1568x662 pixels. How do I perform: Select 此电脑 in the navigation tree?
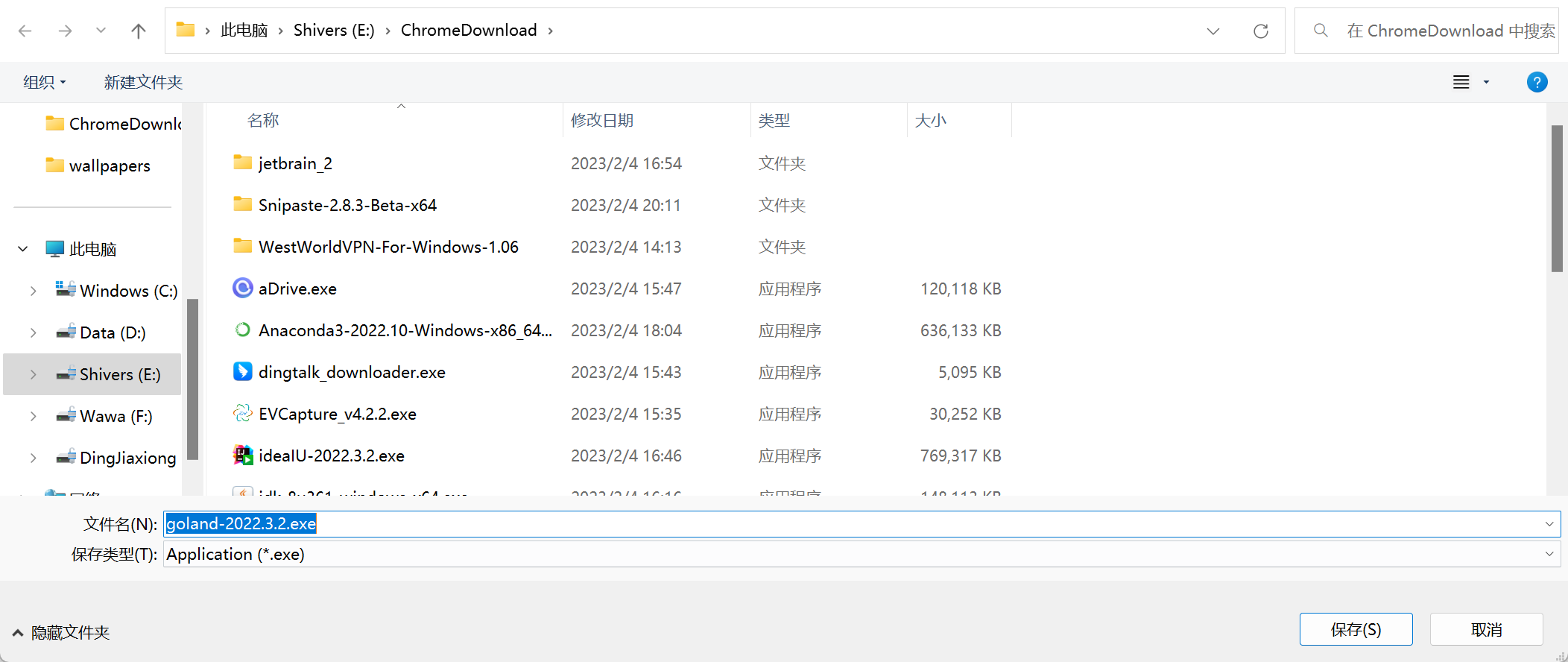point(81,249)
